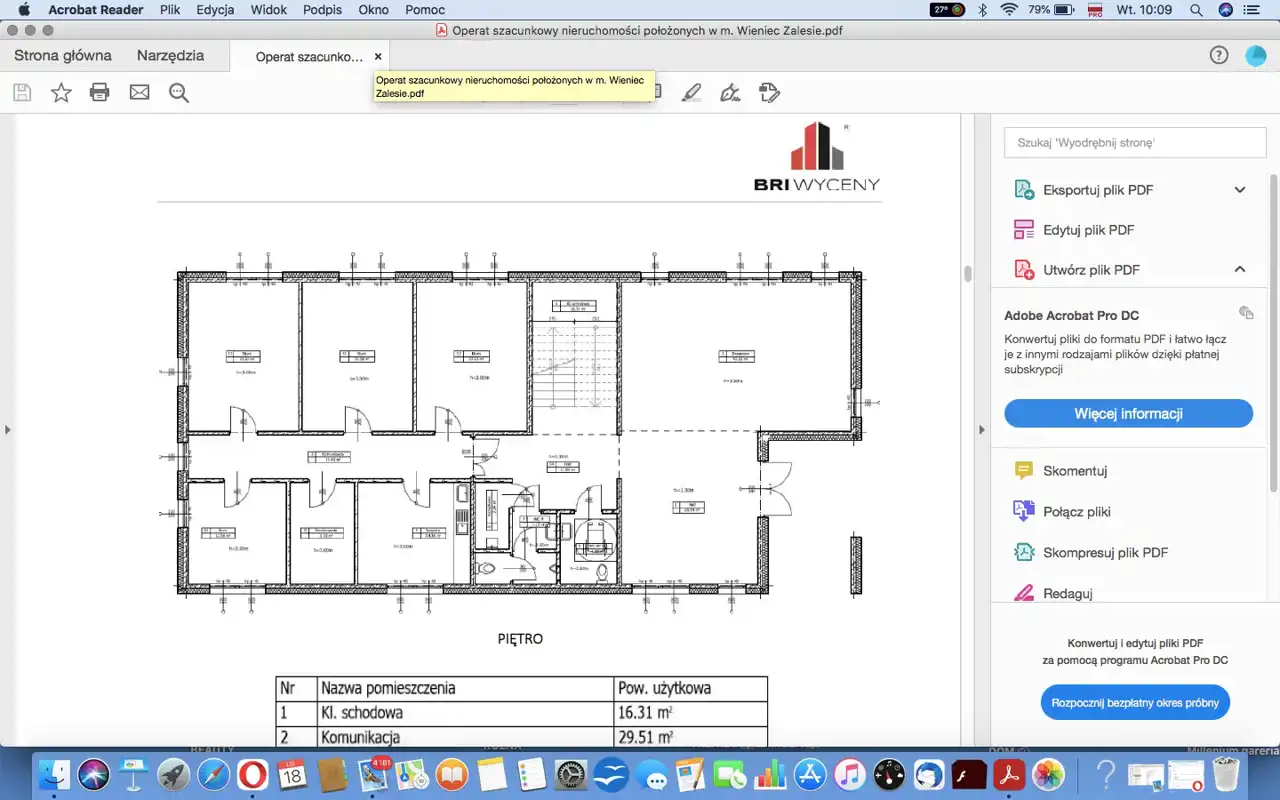Select the highlight text marker tool
The image size is (1280, 800).
(691, 93)
